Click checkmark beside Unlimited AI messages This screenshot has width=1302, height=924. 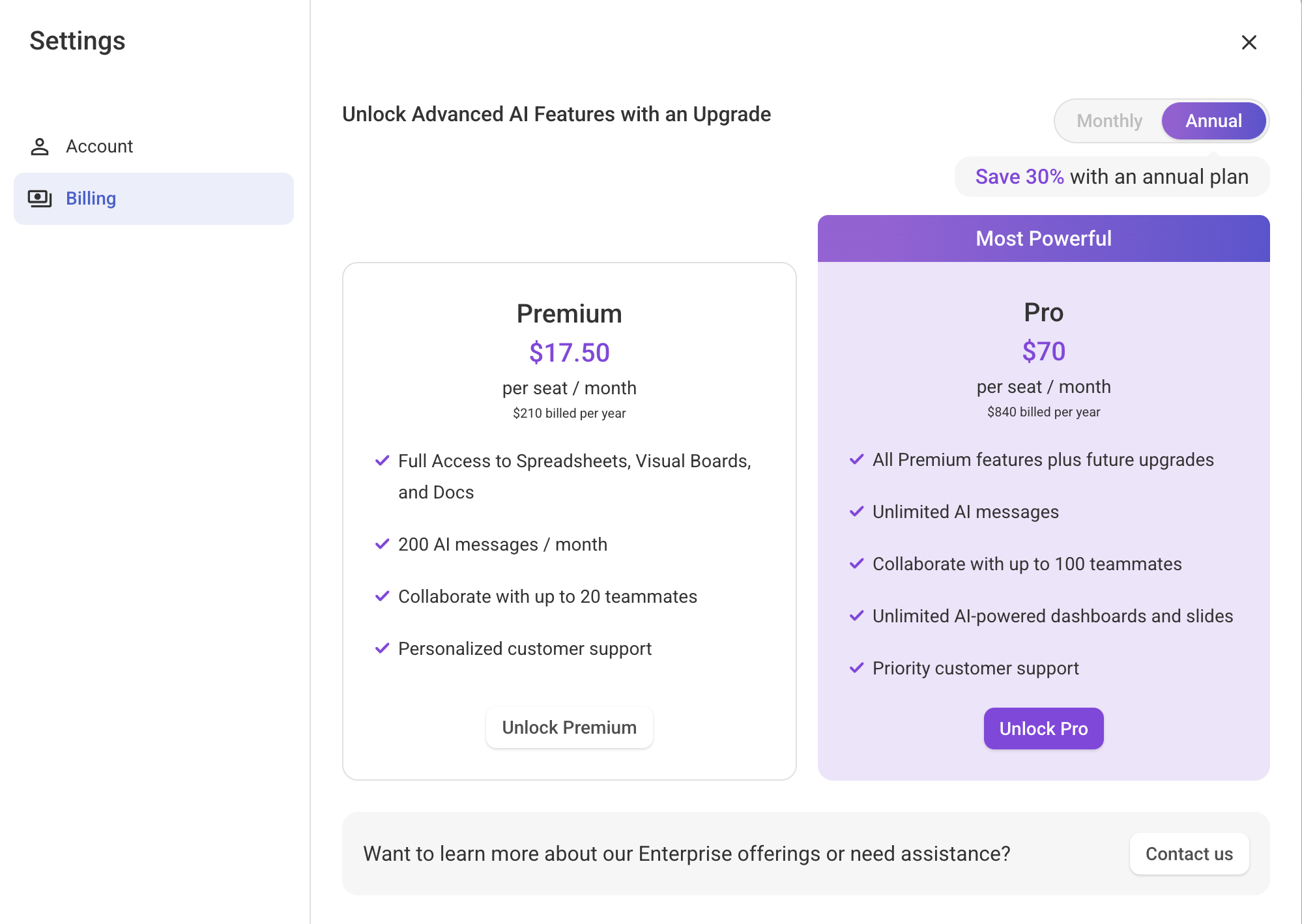[857, 512]
